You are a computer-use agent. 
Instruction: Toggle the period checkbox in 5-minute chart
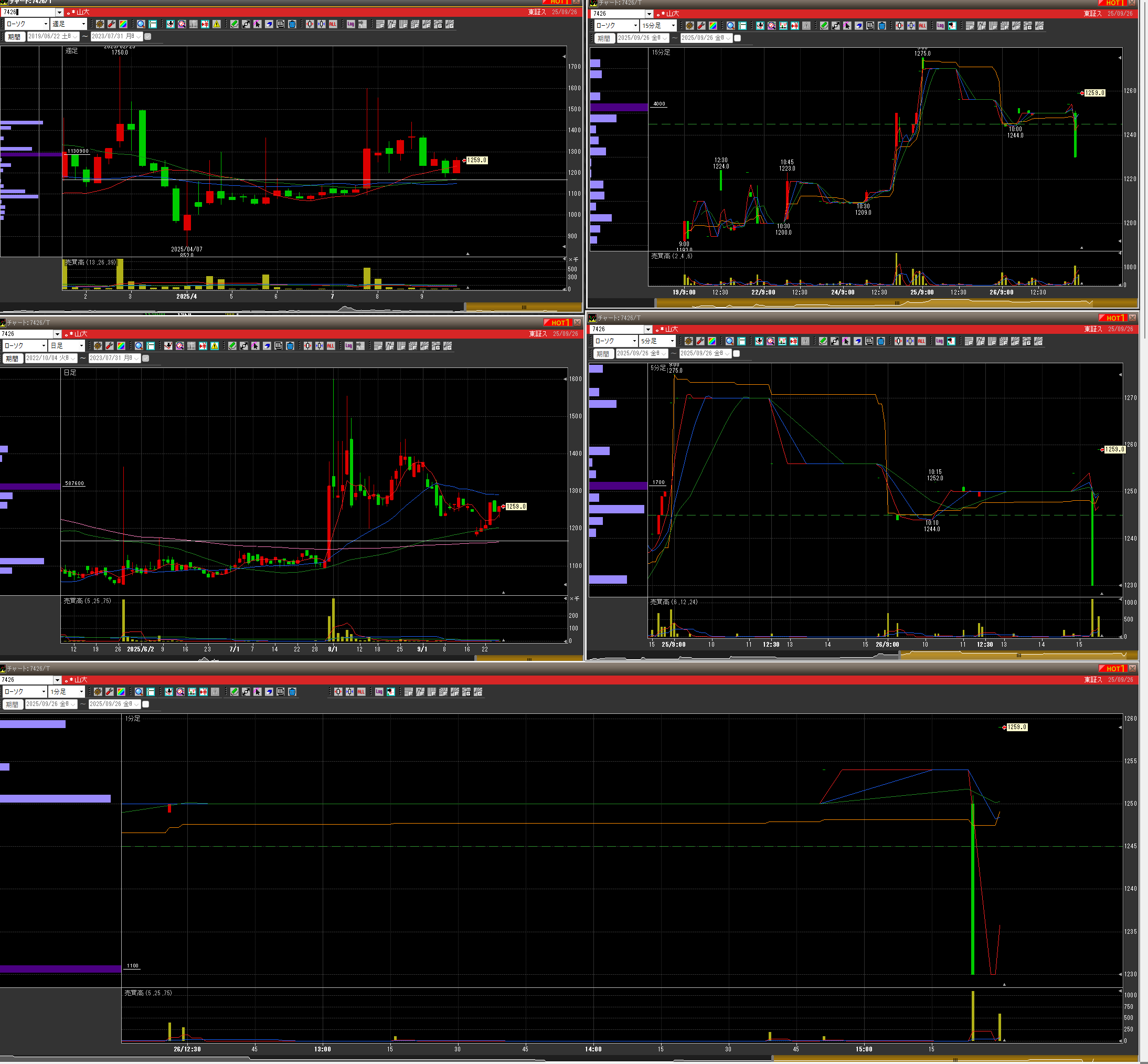(x=737, y=354)
